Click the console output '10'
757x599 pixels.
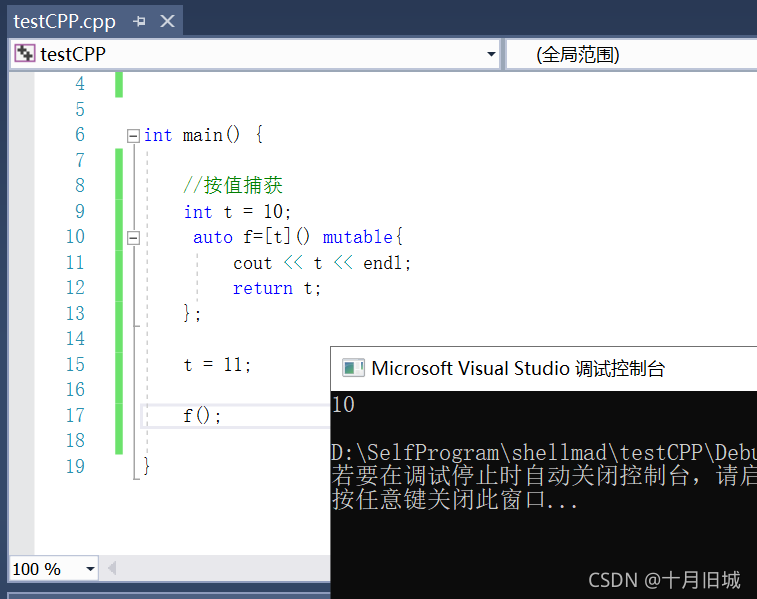click(x=343, y=404)
